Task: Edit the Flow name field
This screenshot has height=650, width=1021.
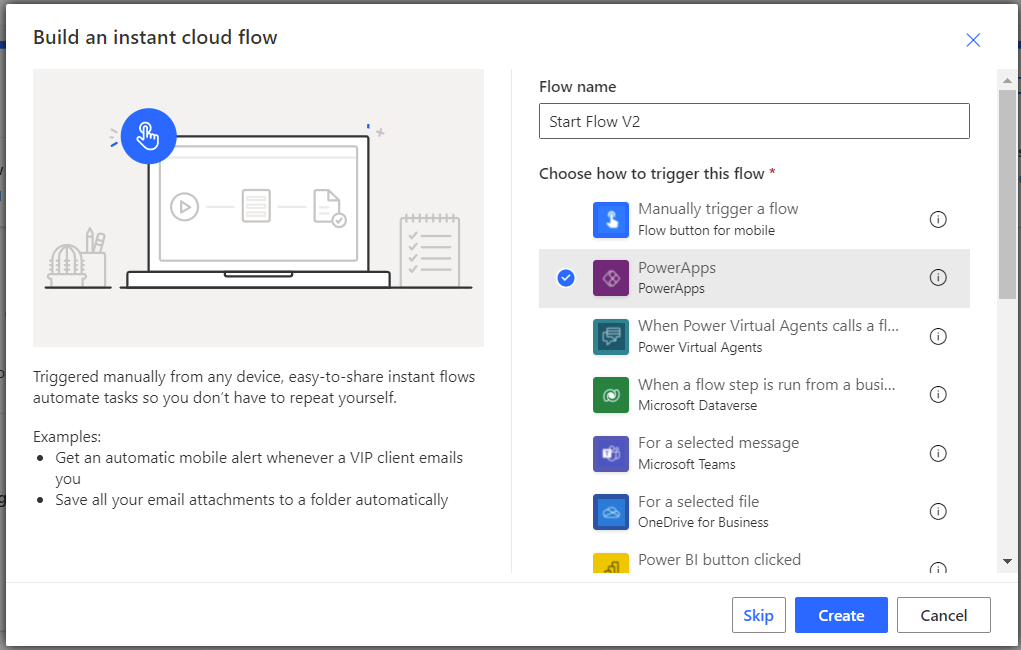Action: click(x=754, y=121)
